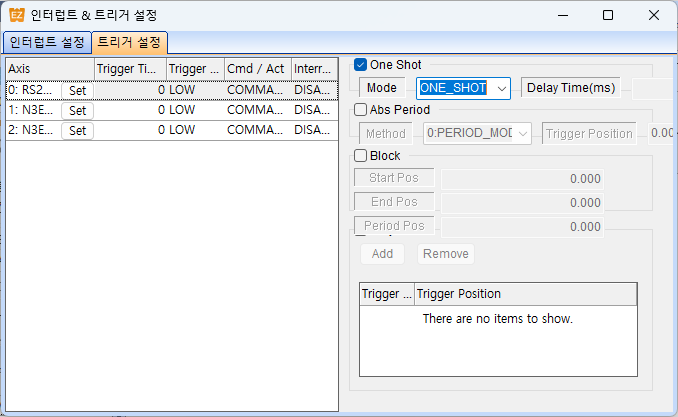Click the Period Pos value field
The width and height of the screenshot is (678, 417).
pos(522,227)
